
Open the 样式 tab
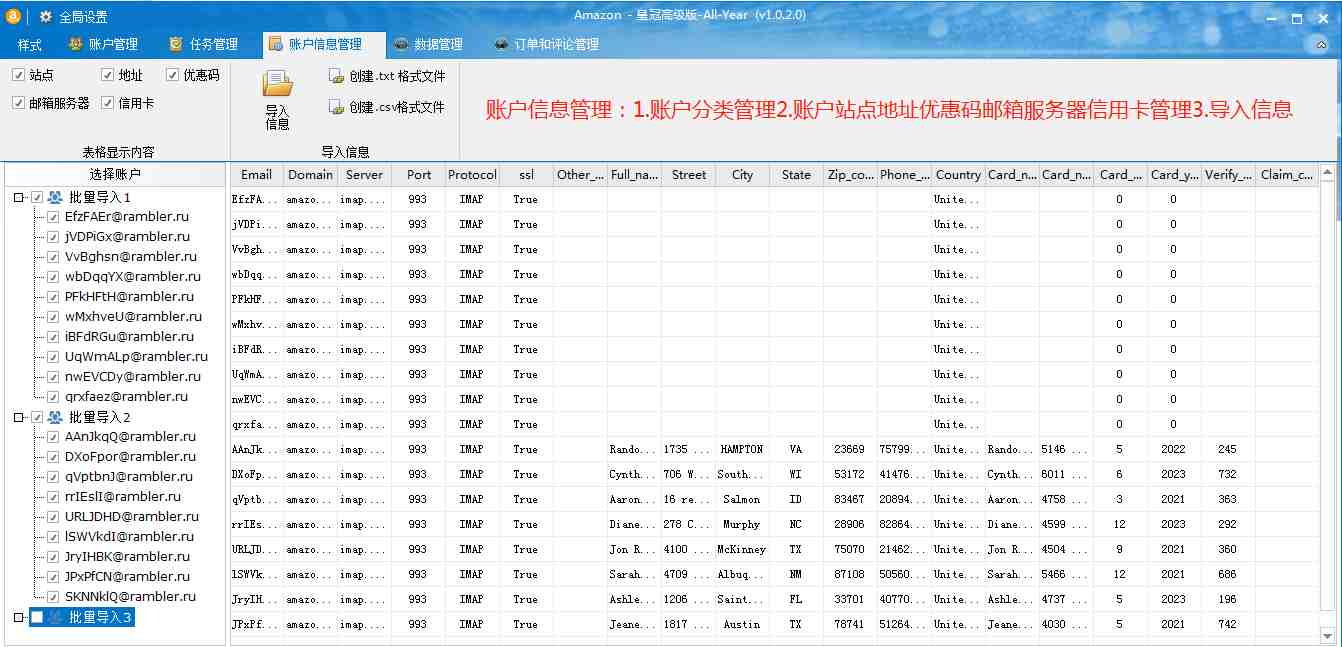(29, 45)
